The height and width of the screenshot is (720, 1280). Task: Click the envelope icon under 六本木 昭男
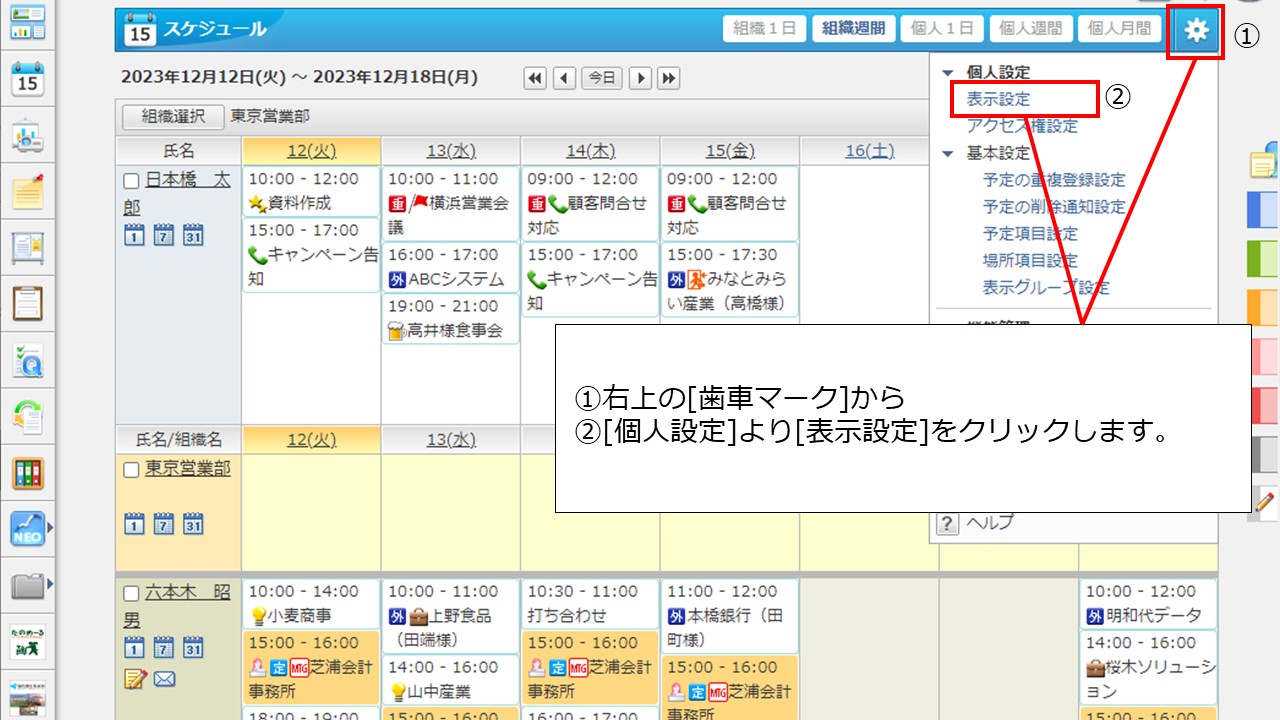(165, 679)
